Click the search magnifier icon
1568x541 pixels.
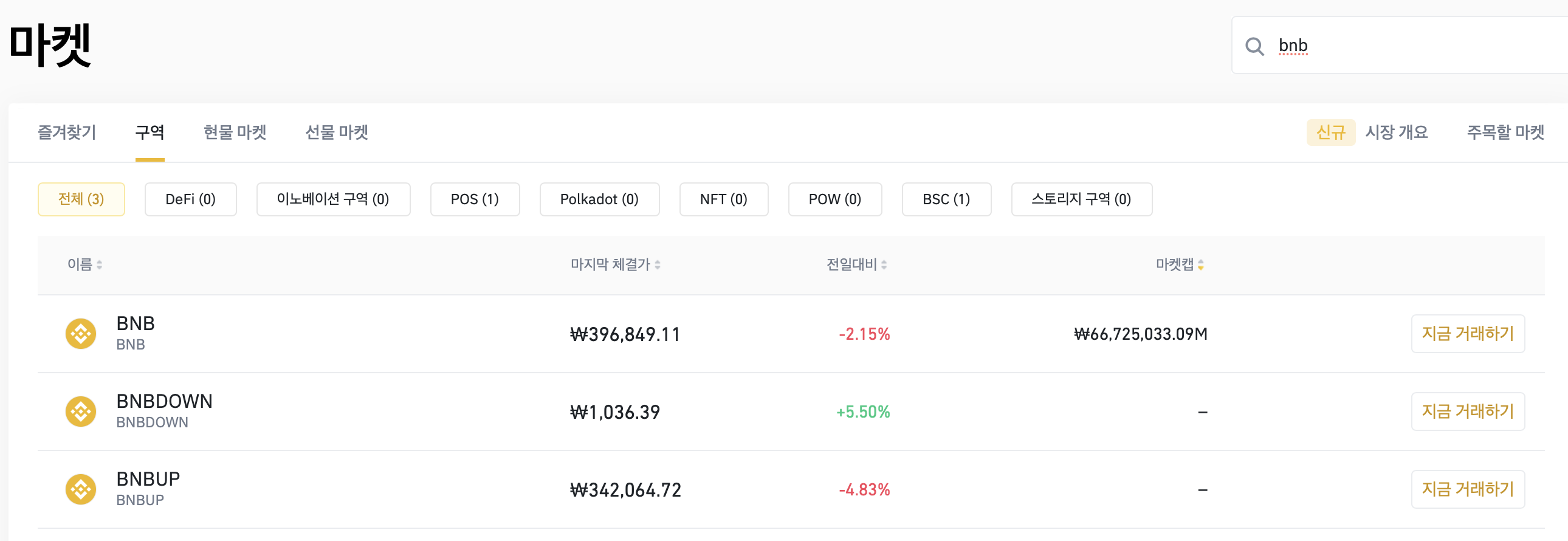[x=1254, y=46]
